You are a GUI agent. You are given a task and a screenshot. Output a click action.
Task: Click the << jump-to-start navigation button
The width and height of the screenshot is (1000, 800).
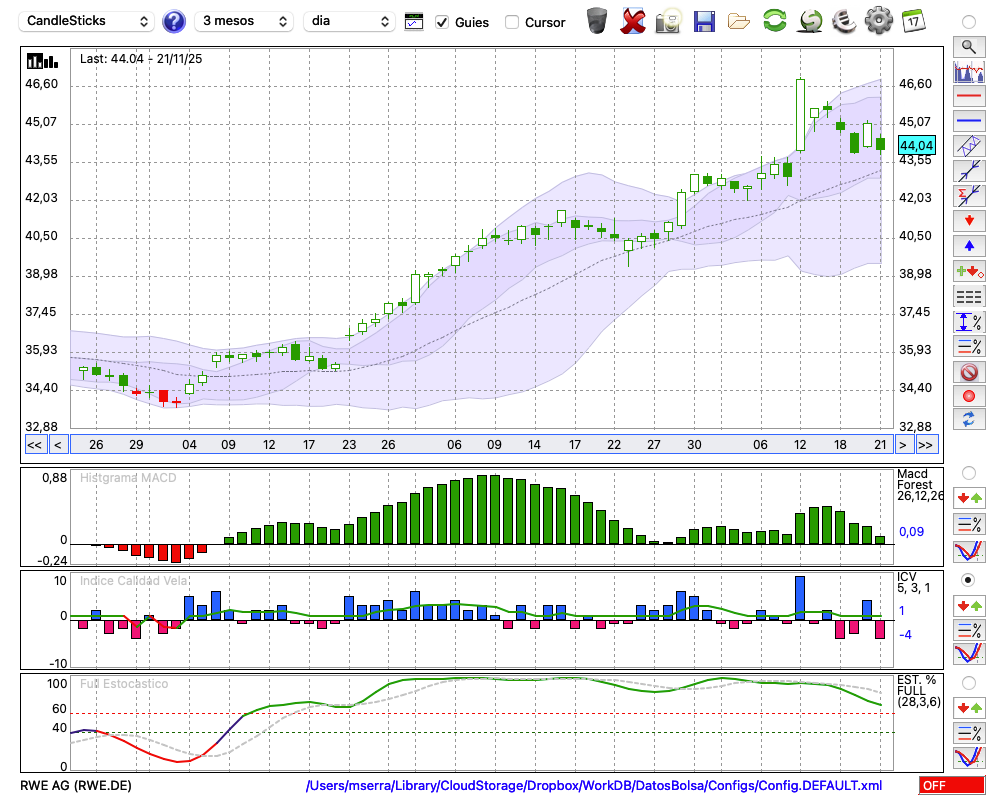click(x=34, y=445)
